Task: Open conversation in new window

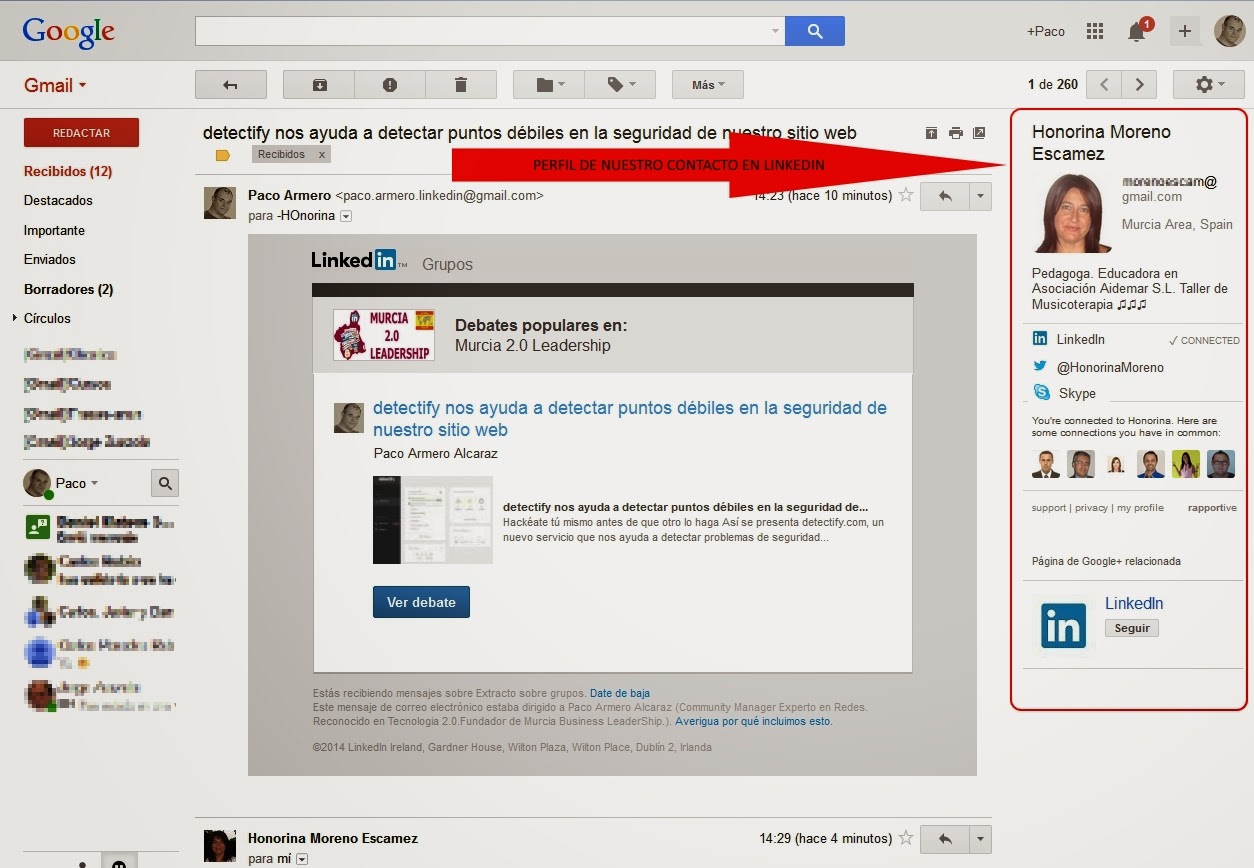Action: click(x=979, y=133)
